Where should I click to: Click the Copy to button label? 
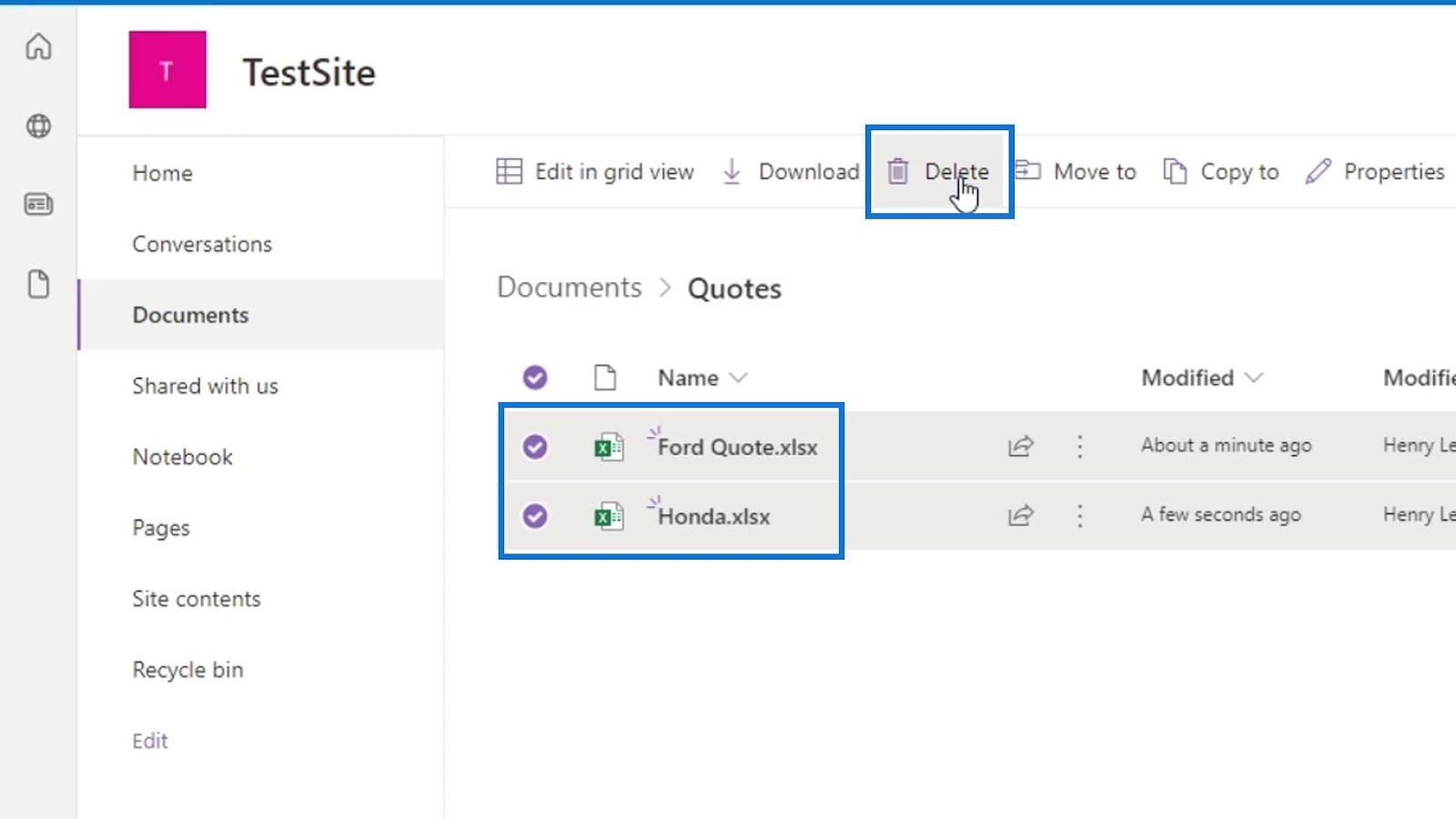[x=1239, y=171]
